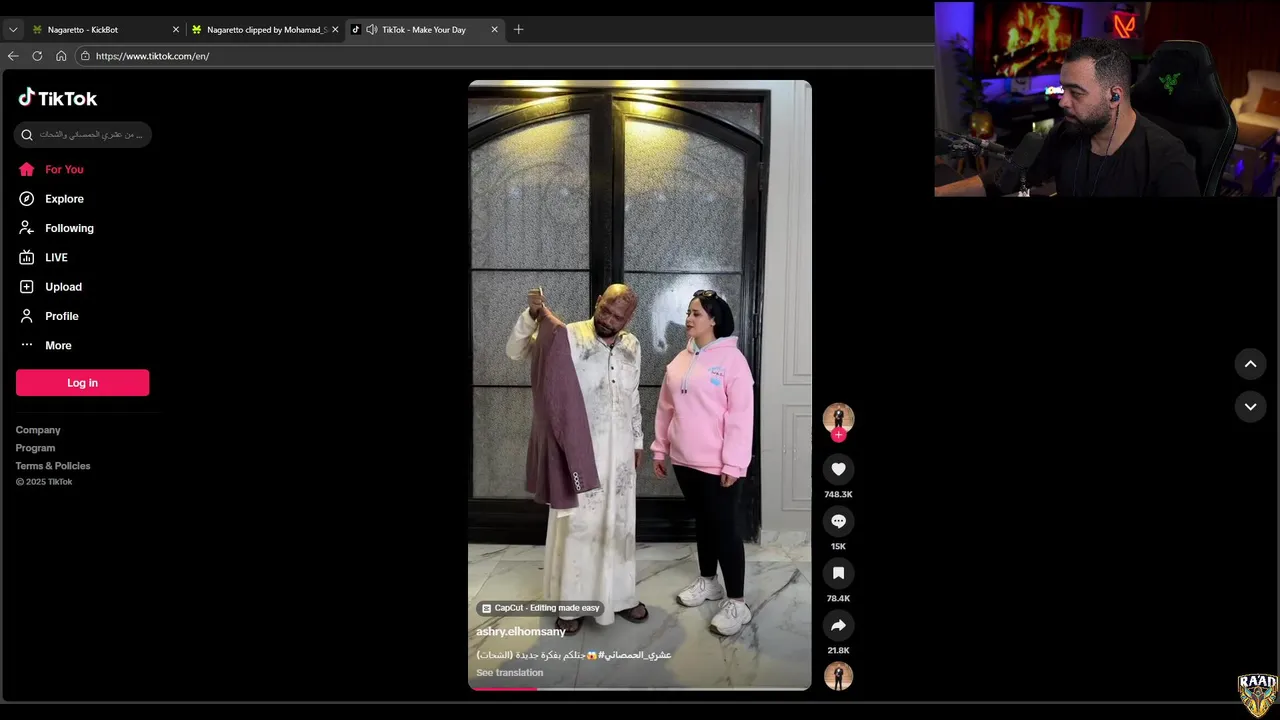Click the 748.3K likes count
Viewport: 1280px width, 720px height.
pos(838,495)
